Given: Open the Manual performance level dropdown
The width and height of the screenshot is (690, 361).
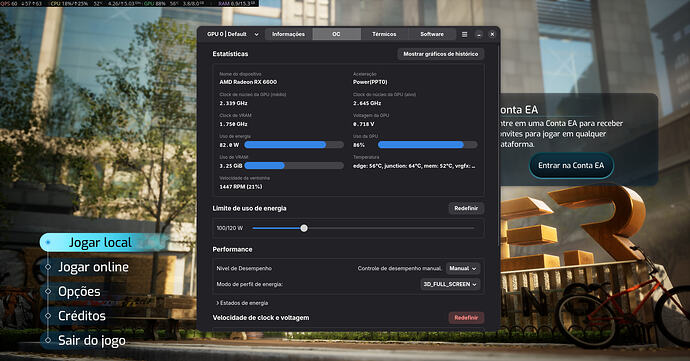Looking at the screenshot, I should click(x=463, y=269).
